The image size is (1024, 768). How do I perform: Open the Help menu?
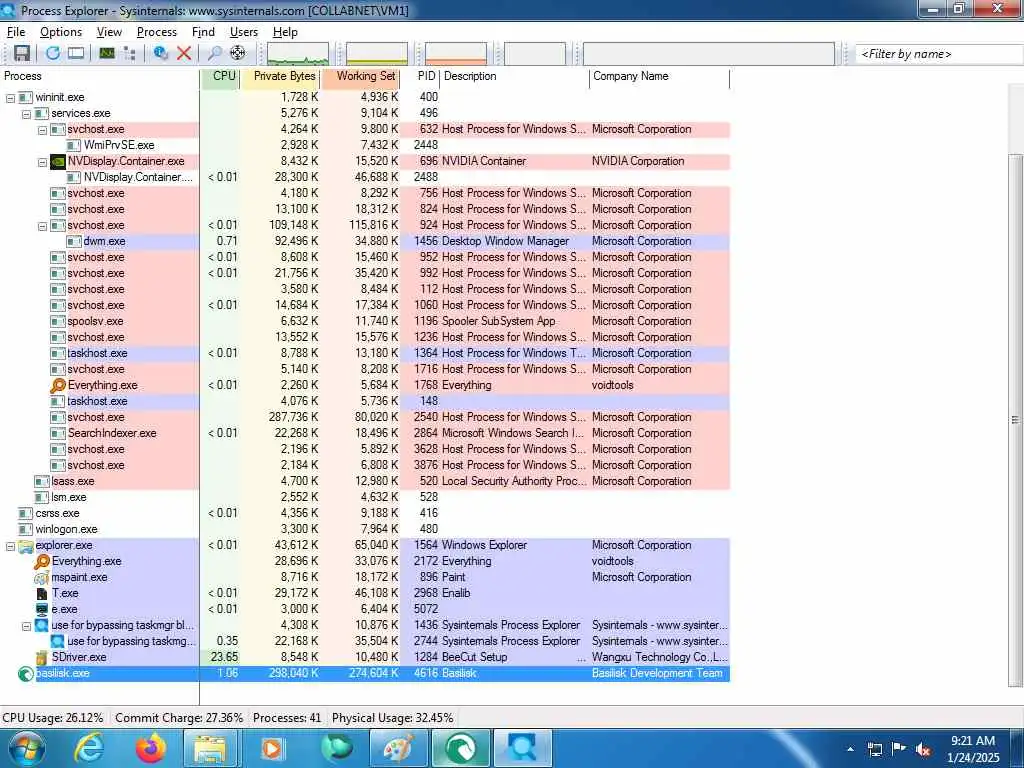(285, 32)
